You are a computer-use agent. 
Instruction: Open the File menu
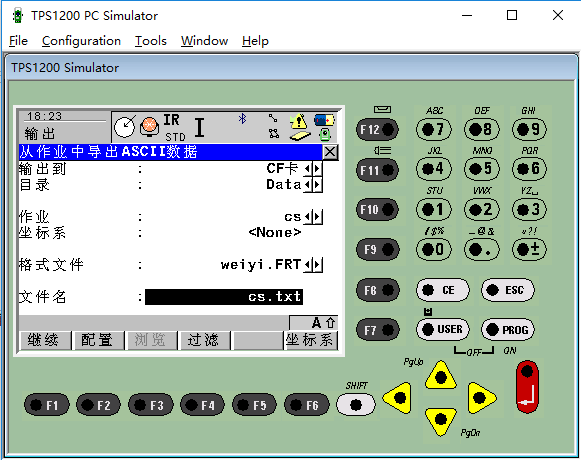[x=18, y=41]
